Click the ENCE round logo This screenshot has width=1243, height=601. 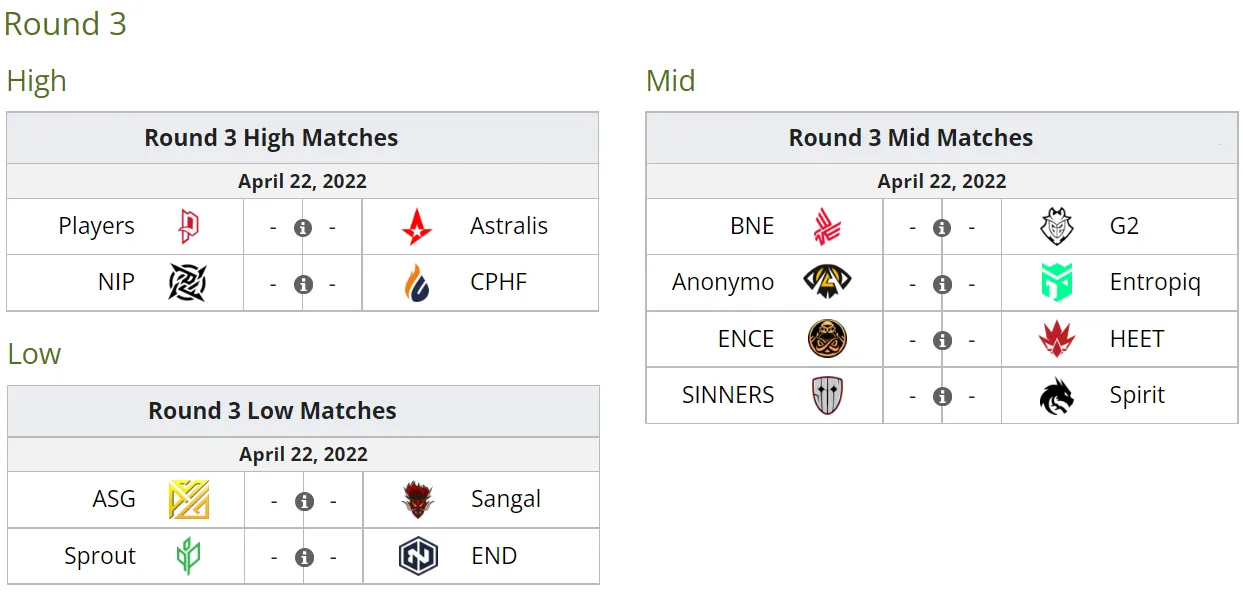[x=827, y=339]
